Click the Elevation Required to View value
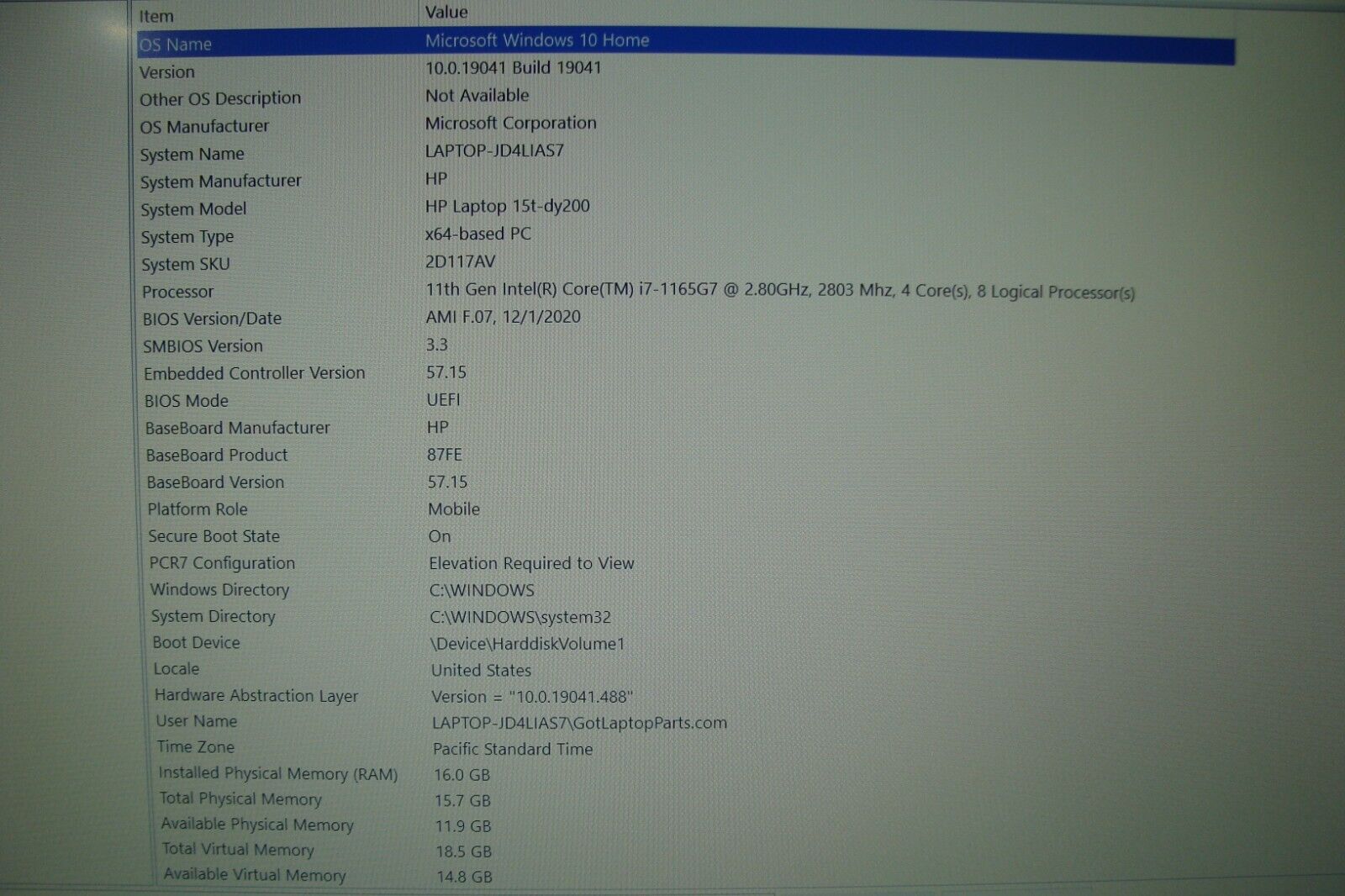1345x896 pixels. point(532,563)
